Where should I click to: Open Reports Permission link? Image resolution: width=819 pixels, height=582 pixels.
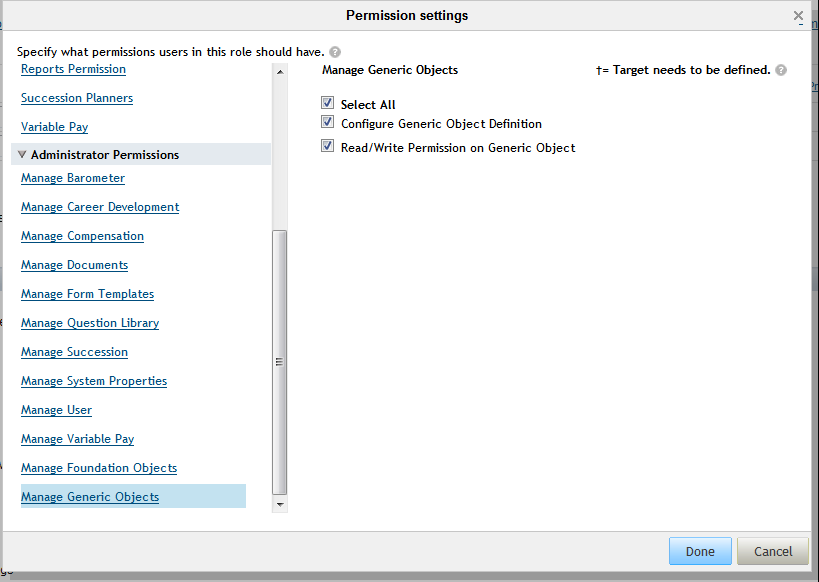tap(73, 69)
